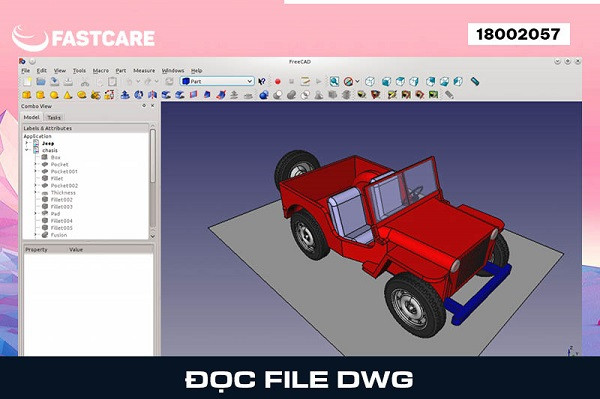Expand the Pocket tree item

point(36,164)
